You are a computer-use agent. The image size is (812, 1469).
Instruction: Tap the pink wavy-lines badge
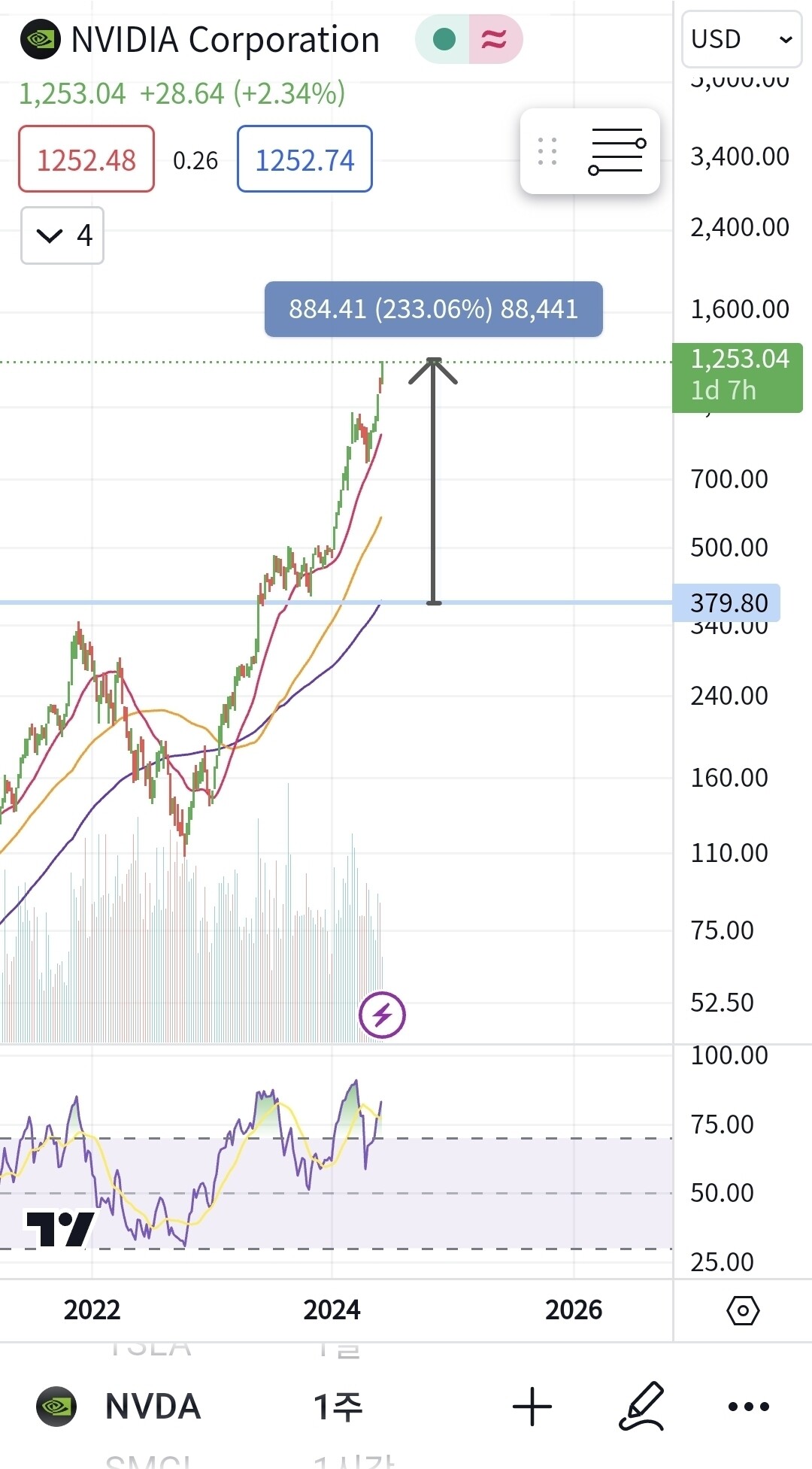(x=494, y=39)
